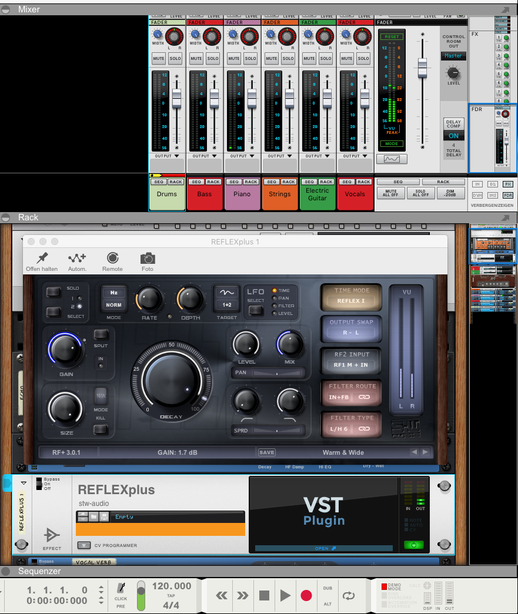Collapse the REFLEXplus device fold arrow
This screenshot has height=614, width=518.
(x=23, y=483)
